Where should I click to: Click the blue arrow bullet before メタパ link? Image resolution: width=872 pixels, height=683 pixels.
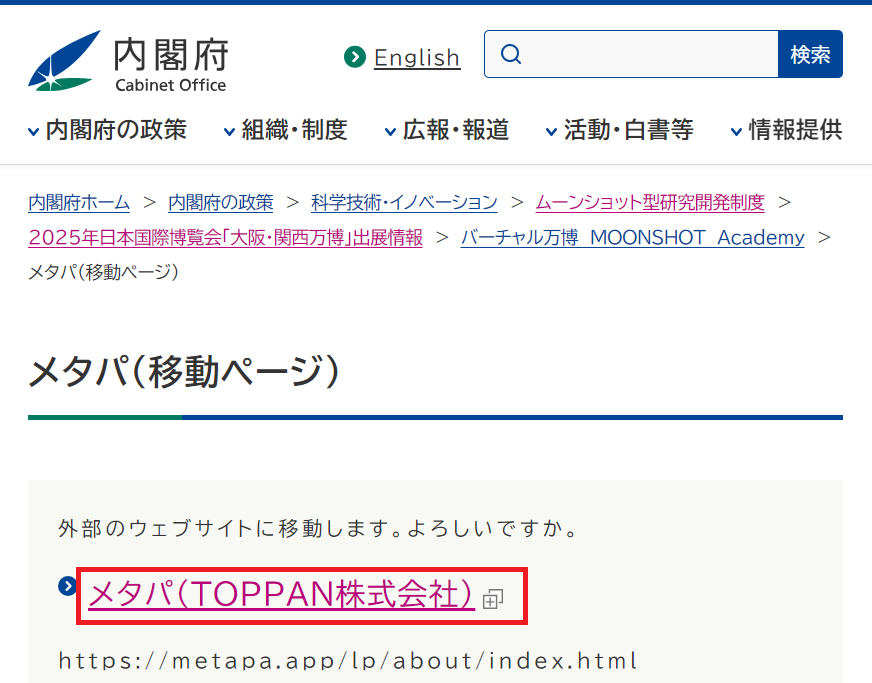(x=68, y=586)
